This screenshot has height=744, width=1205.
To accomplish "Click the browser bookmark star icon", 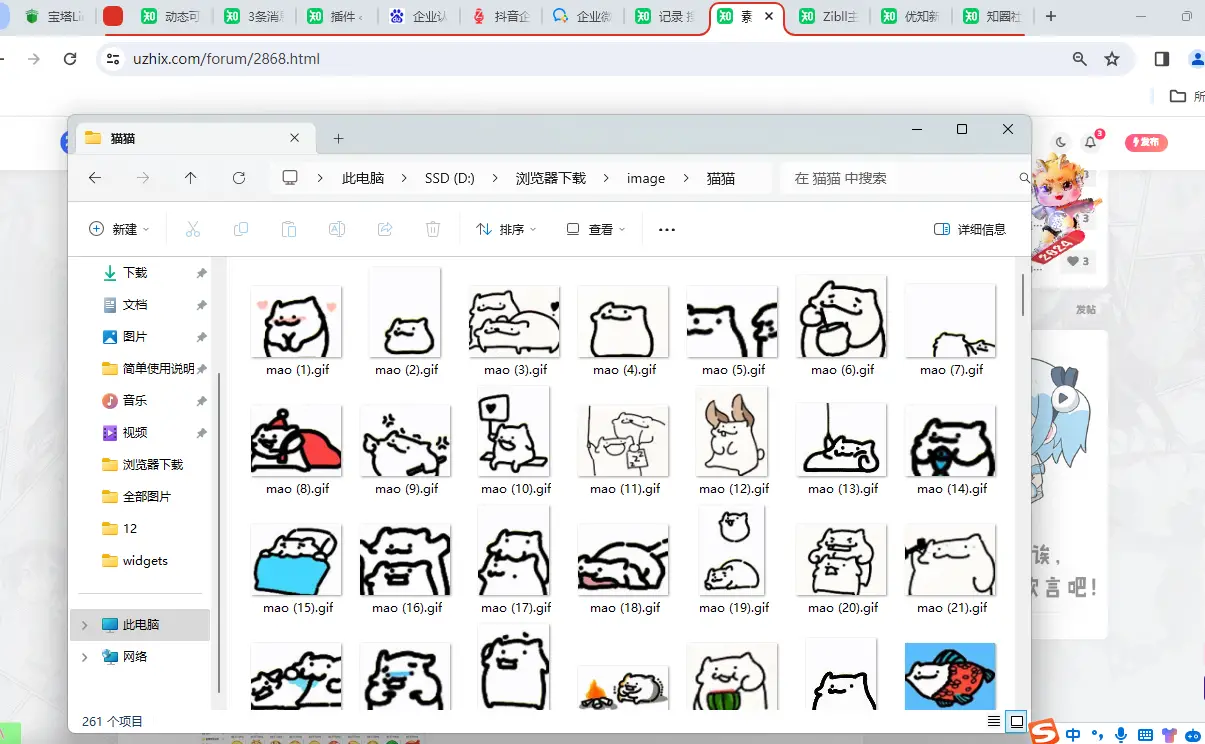I will (1112, 59).
